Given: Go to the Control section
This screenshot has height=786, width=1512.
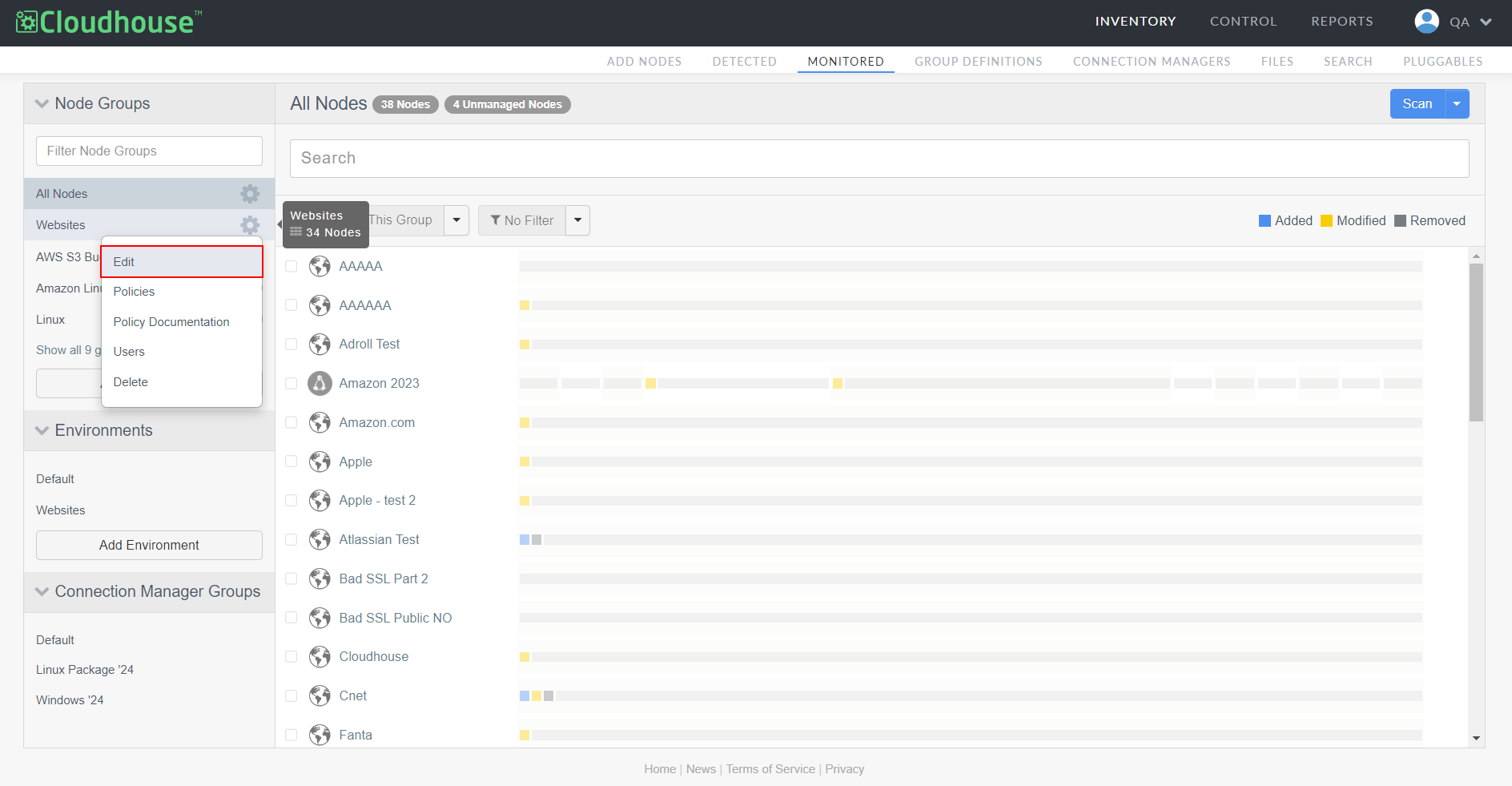Looking at the screenshot, I should pyautogui.click(x=1243, y=22).
